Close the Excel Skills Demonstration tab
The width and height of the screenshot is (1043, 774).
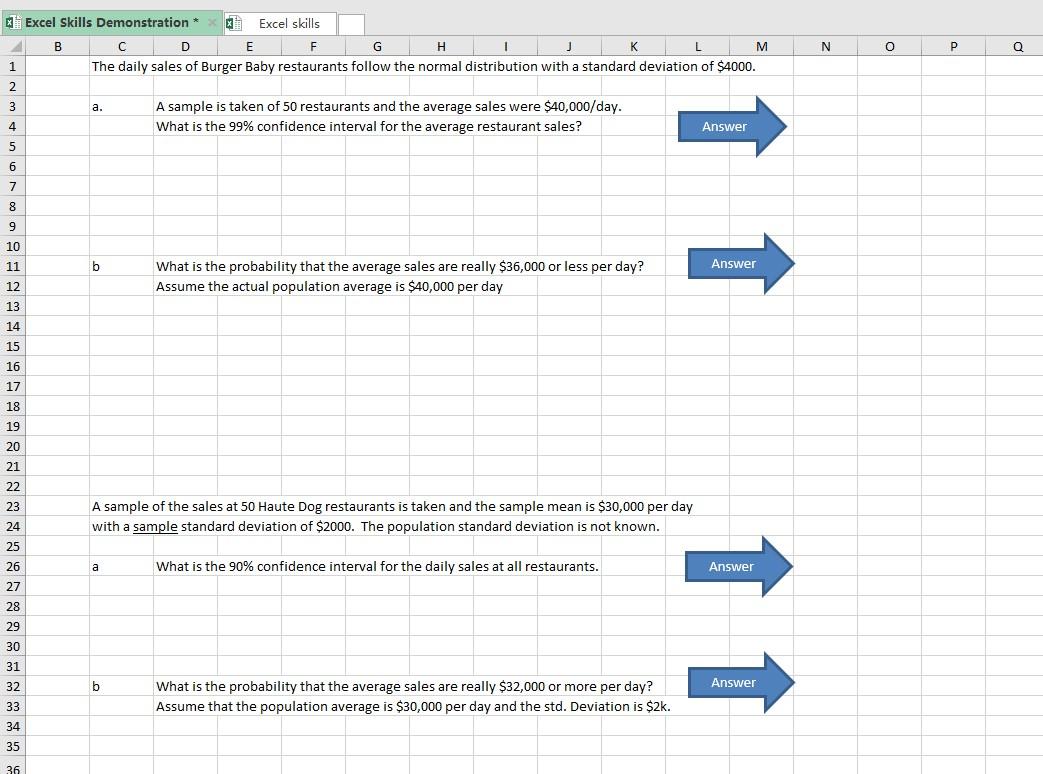pyautogui.click(x=212, y=23)
